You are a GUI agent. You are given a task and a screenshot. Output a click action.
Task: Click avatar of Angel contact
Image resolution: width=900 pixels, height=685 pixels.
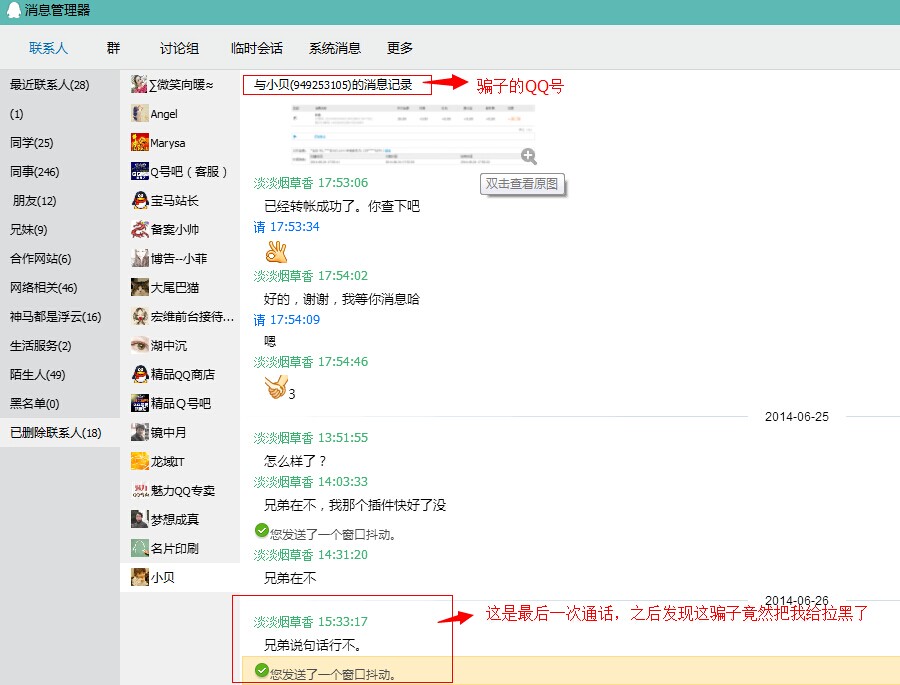[x=139, y=113]
